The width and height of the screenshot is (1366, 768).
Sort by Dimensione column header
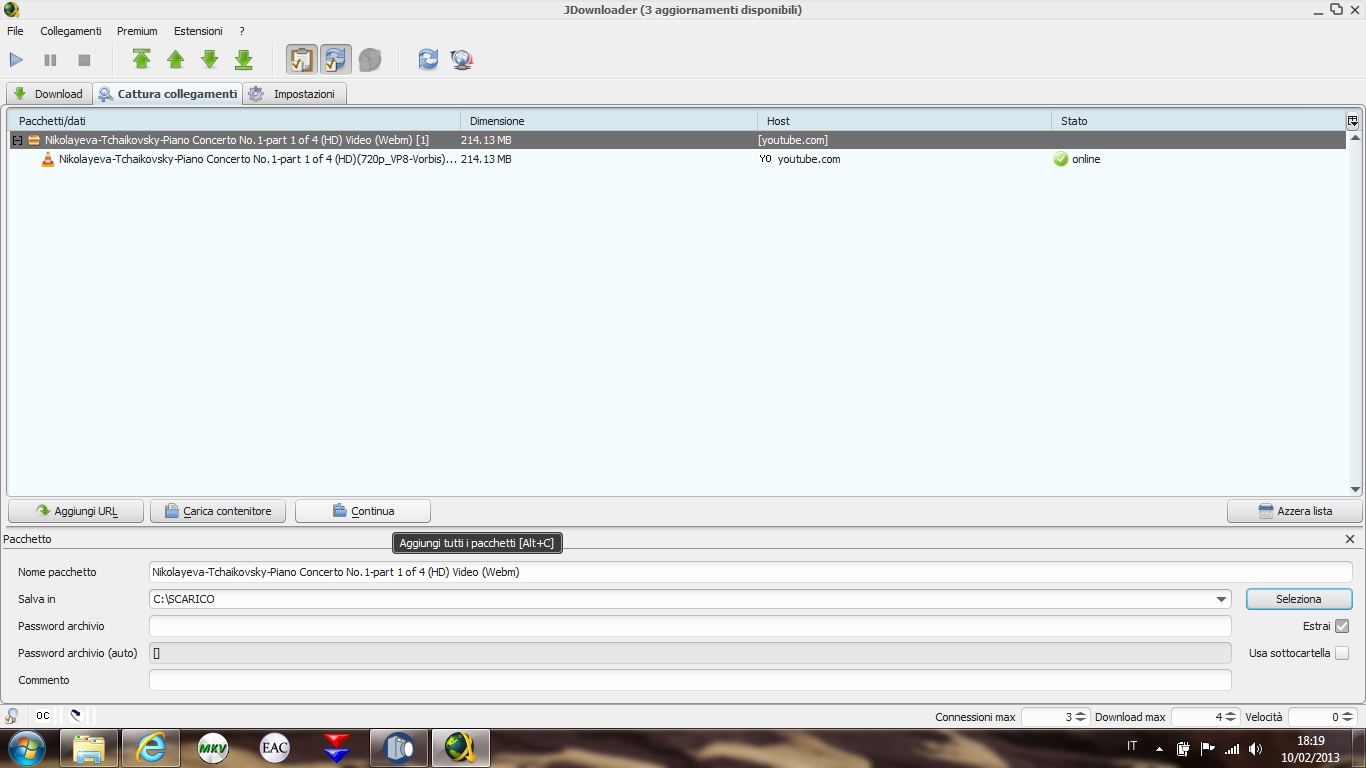click(x=609, y=121)
